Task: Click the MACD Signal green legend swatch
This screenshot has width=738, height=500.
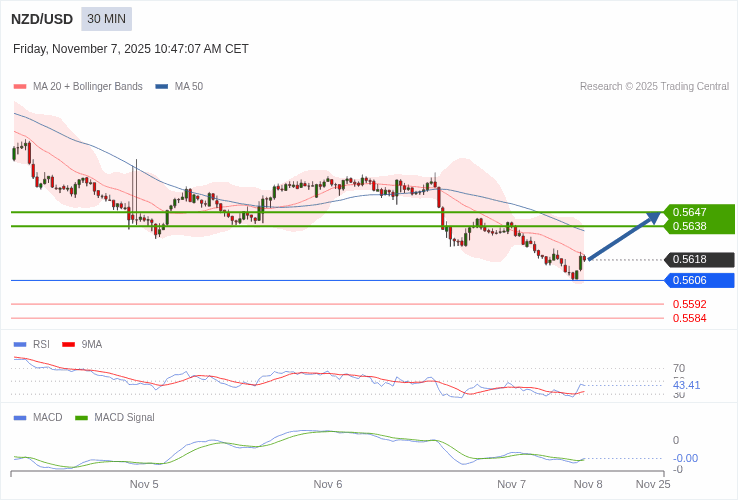Action: click(81, 418)
